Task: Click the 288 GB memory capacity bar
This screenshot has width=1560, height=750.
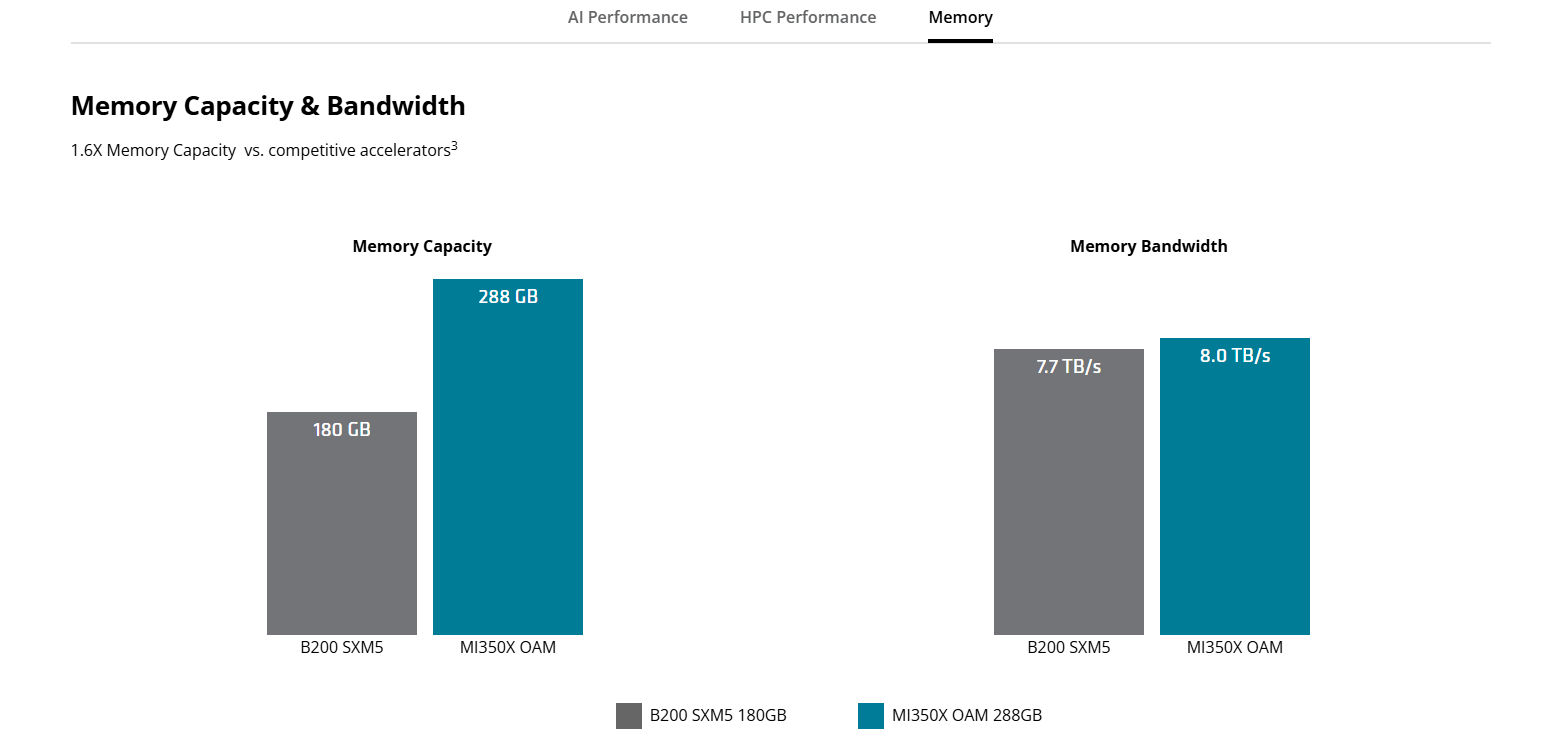Action: 508,457
